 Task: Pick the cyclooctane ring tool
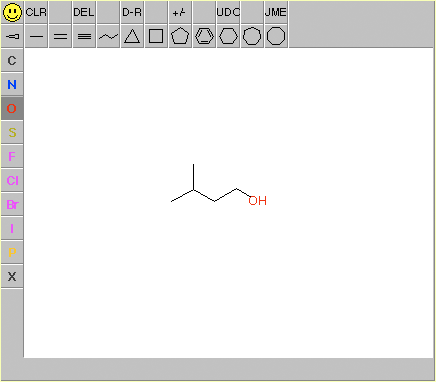pyautogui.click(x=276, y=36)
